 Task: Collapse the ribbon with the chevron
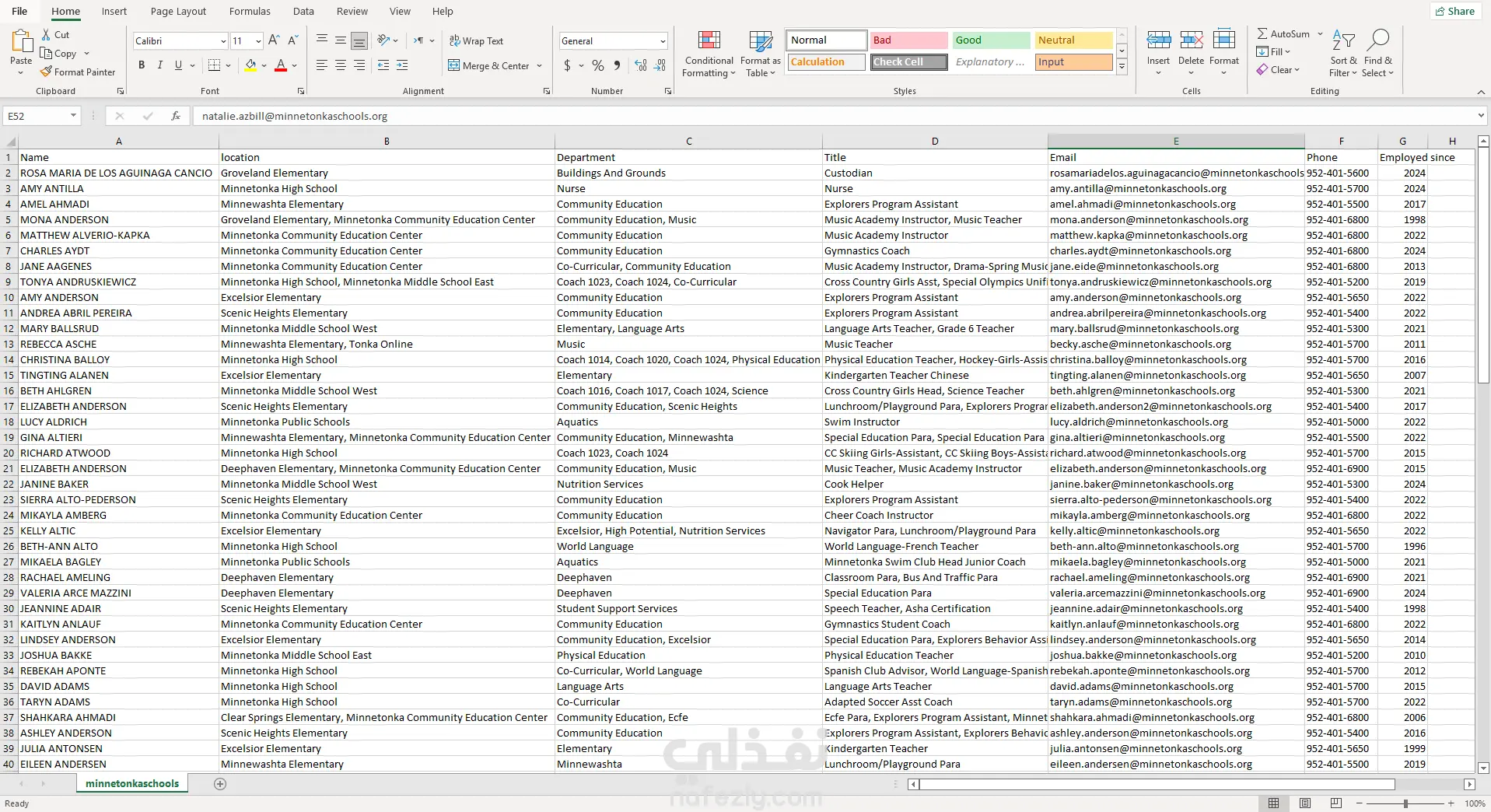click(1480, 92)
